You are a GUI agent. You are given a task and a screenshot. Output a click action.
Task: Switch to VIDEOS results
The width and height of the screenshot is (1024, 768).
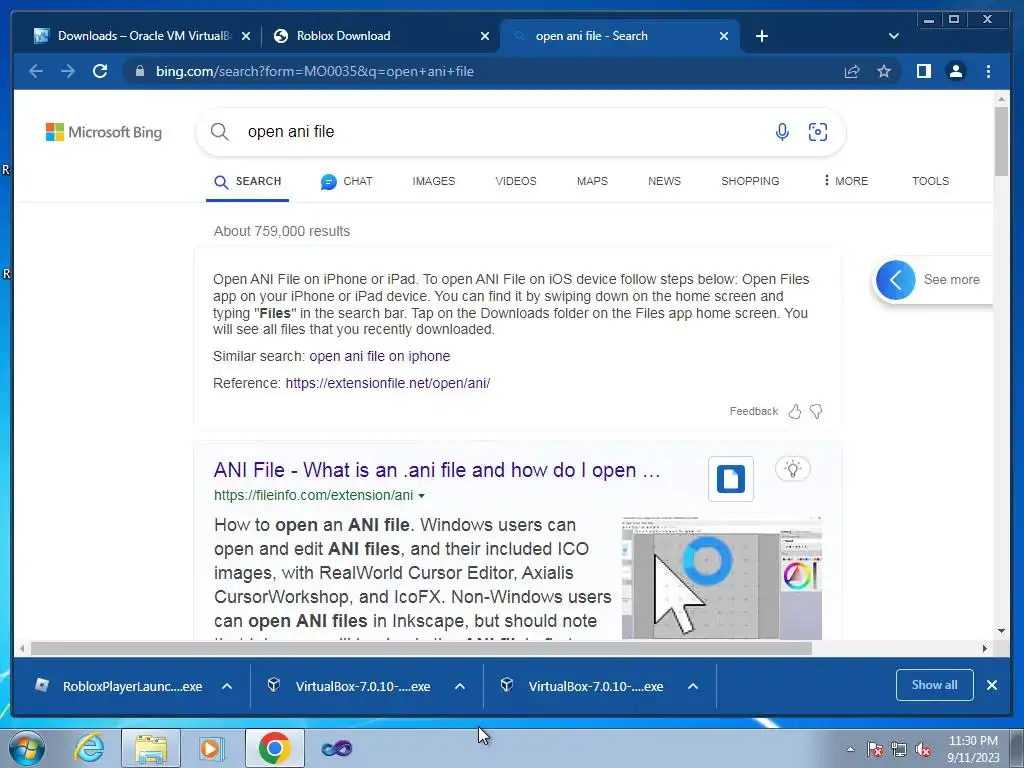[516, 181]
